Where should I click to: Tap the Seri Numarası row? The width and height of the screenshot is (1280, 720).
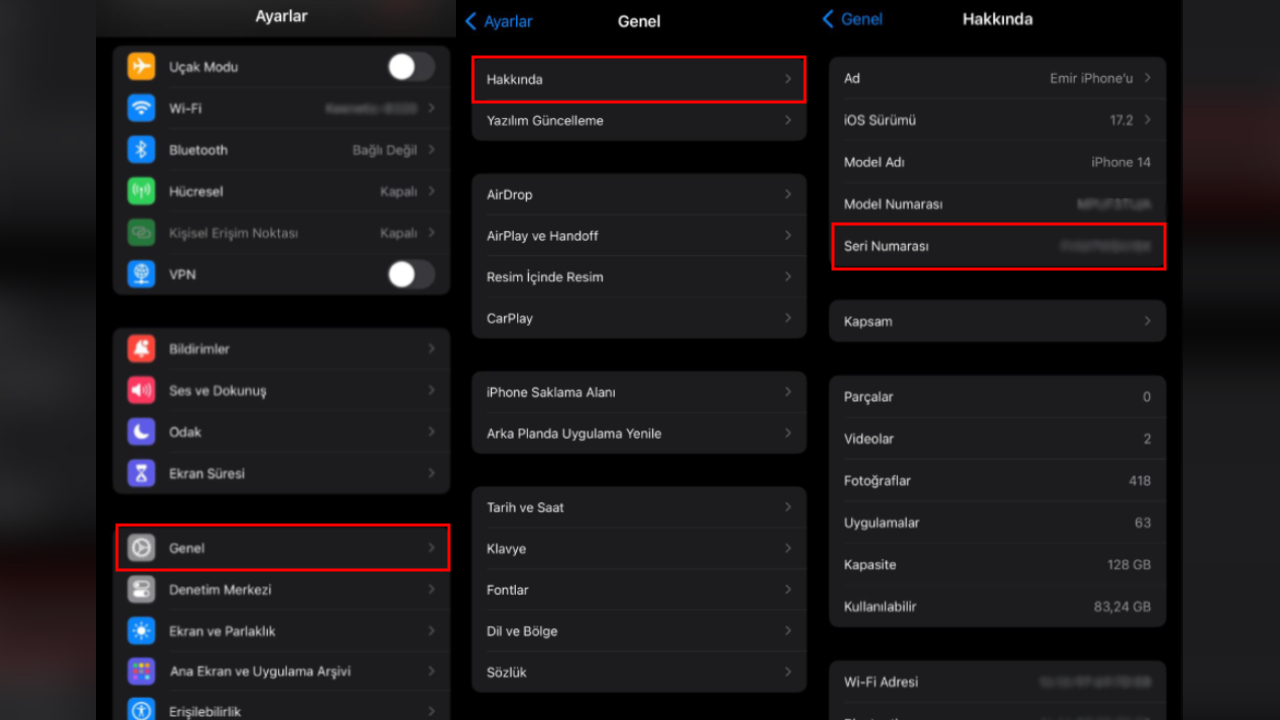coord(997,246)
